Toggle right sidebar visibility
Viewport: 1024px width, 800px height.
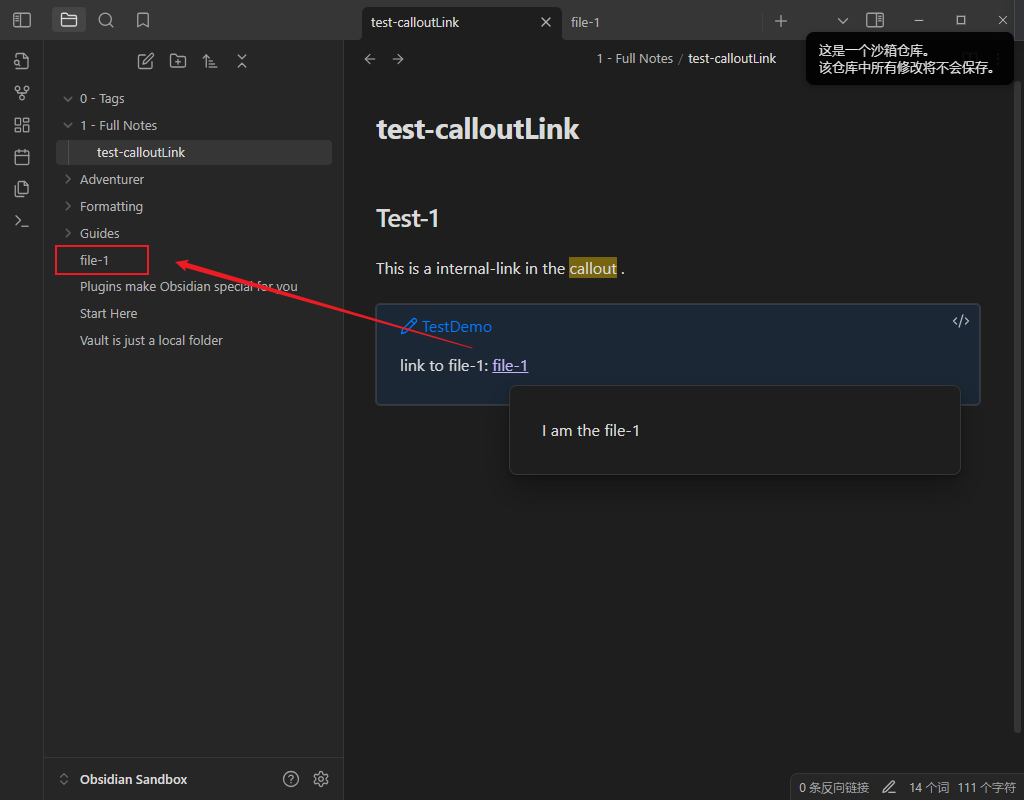(875, 20)
